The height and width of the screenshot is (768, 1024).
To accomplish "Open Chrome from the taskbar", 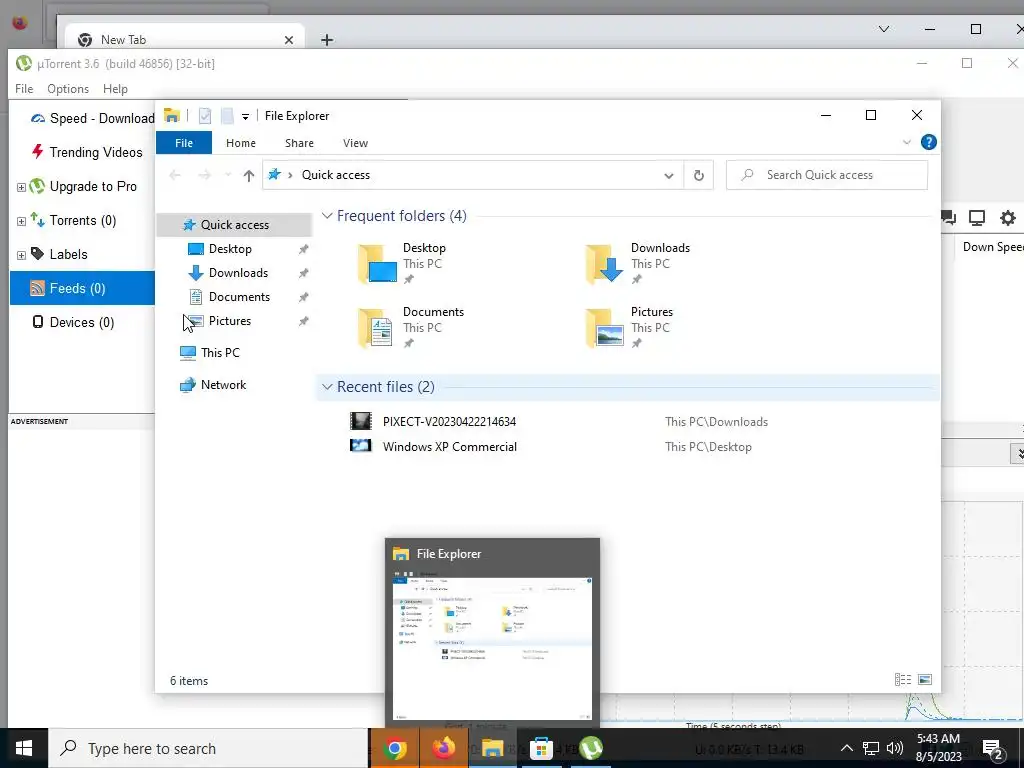I will (x=394, y=748).
